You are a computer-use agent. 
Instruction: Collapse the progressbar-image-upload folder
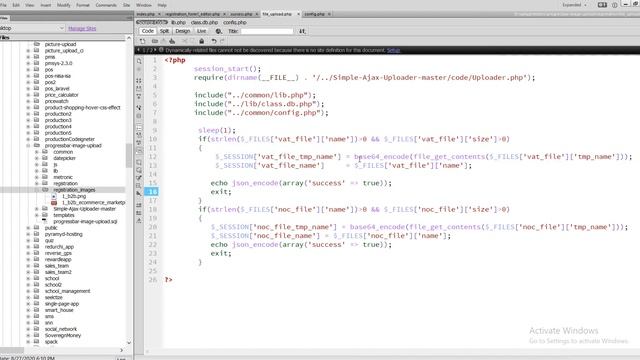pos(28,145)
